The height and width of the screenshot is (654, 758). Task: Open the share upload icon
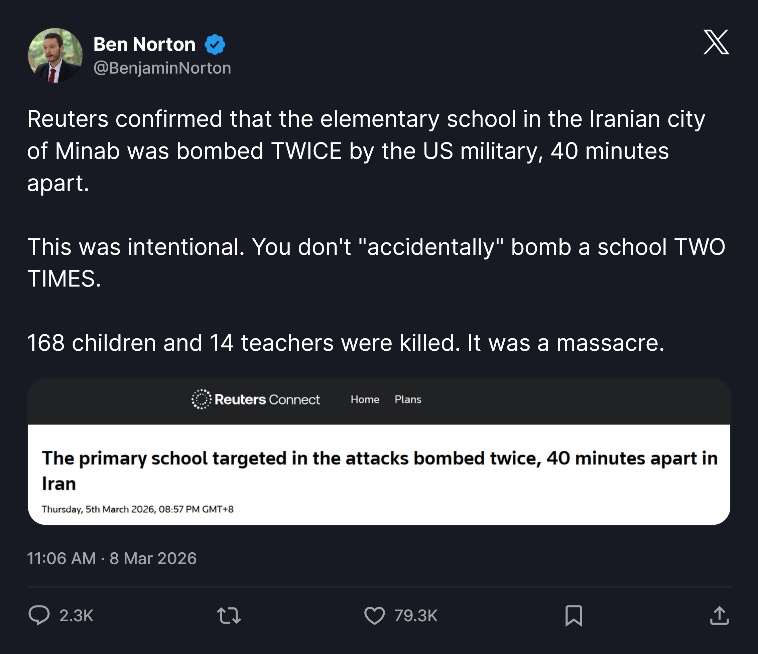pyautogui.click(x=718, y=615)
